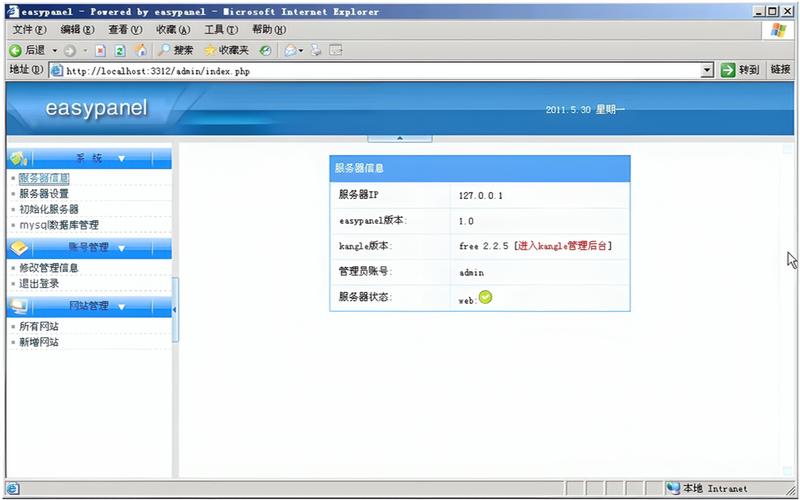The image size is (800, 500).
Task: Open 新增网站 in the sidebar
Action: [39, 342]
